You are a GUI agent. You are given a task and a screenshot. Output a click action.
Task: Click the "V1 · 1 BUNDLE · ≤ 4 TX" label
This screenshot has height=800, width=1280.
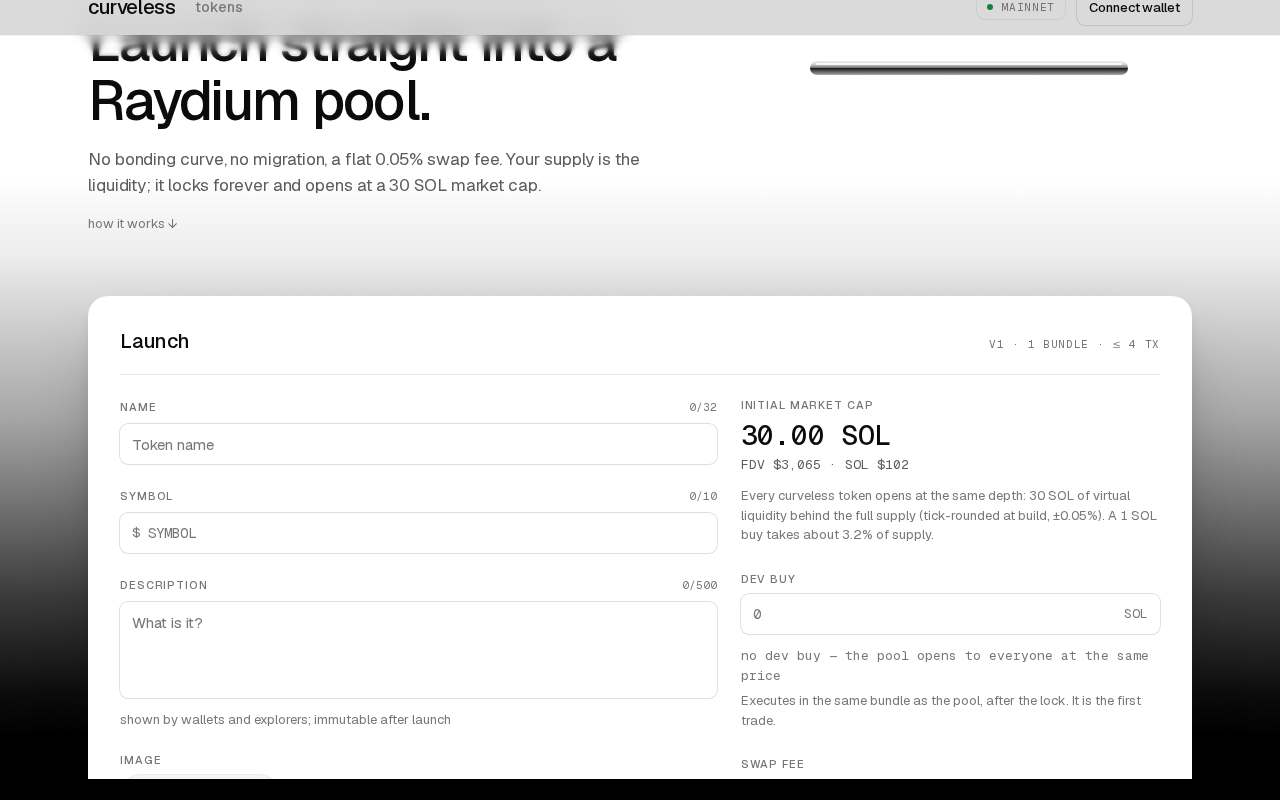tap(1074, 344)
